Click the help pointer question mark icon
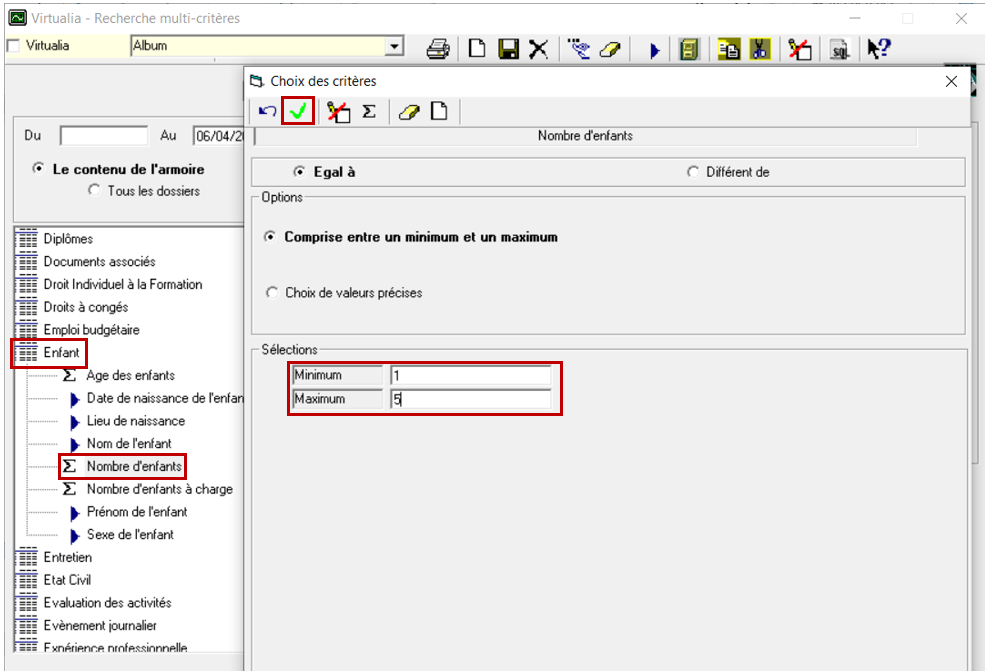This screenshot has width=985, height=671. coord(879,48)
